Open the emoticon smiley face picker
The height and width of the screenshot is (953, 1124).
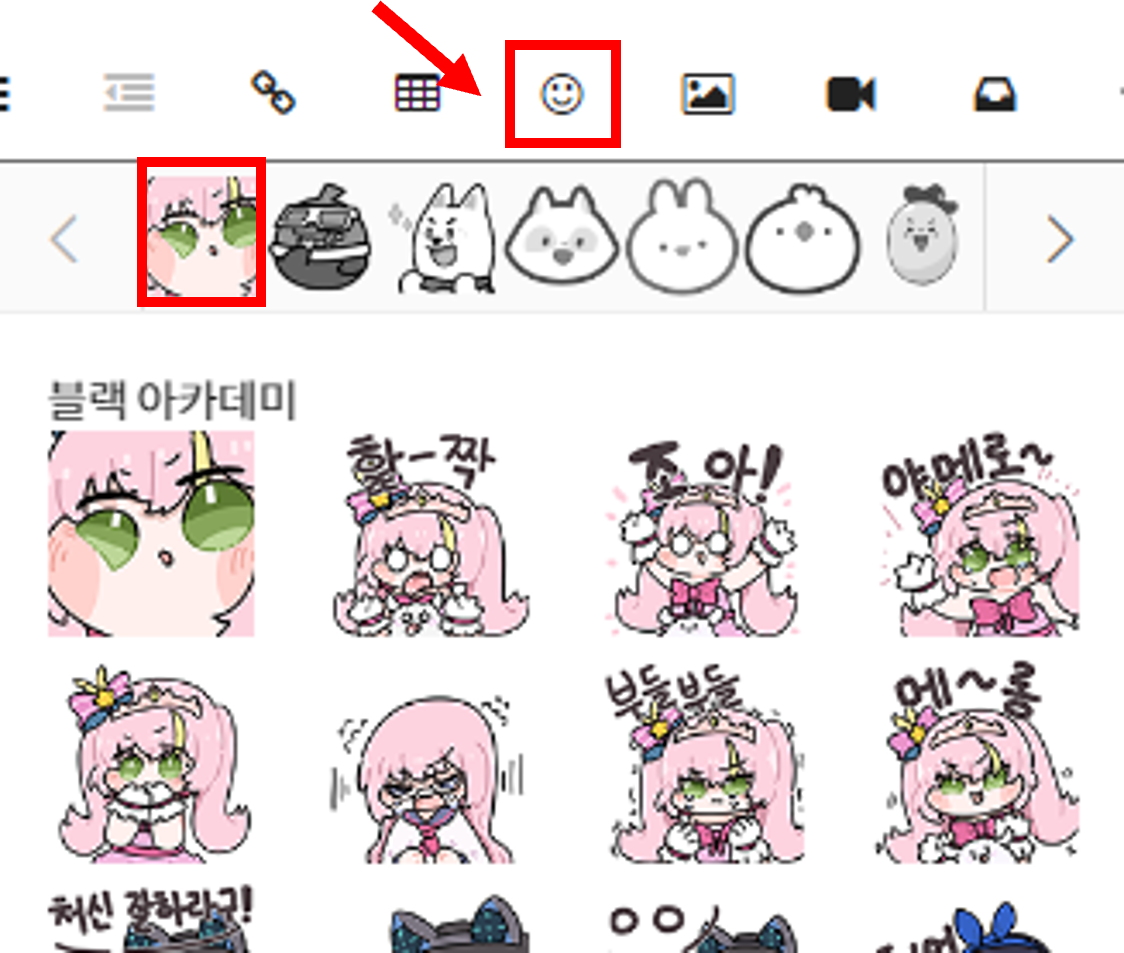click(562, 95)
